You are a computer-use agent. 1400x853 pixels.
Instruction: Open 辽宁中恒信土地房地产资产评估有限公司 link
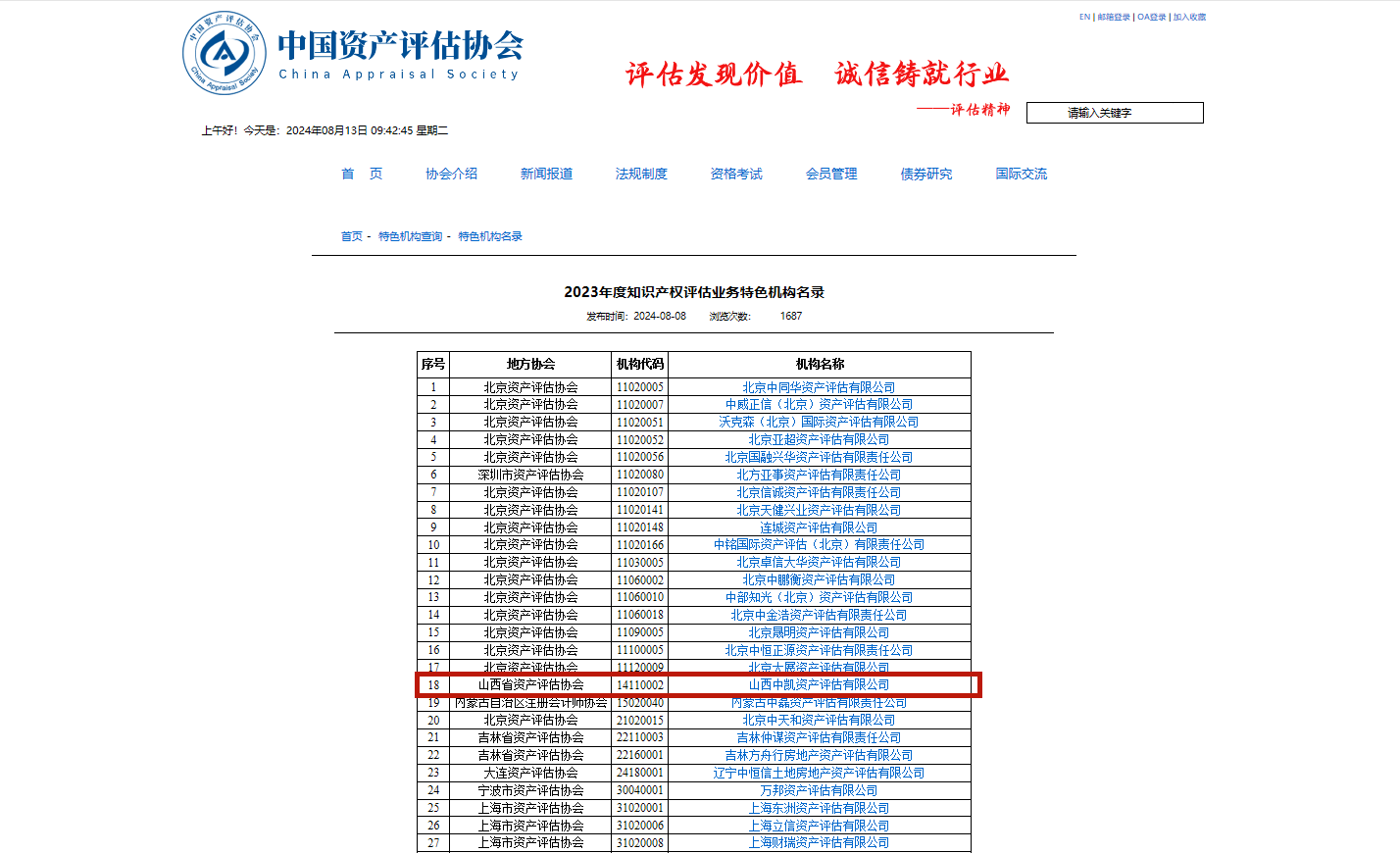coord(819,773)
